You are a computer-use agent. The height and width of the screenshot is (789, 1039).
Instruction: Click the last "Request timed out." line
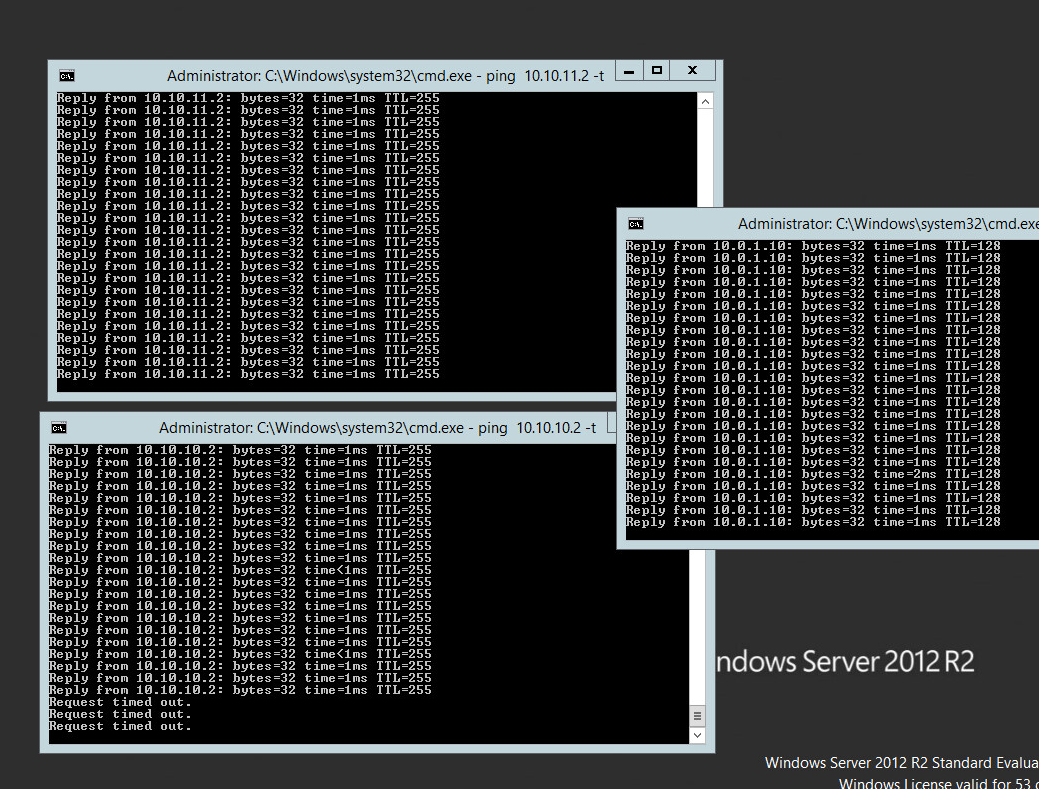(120, 726)
